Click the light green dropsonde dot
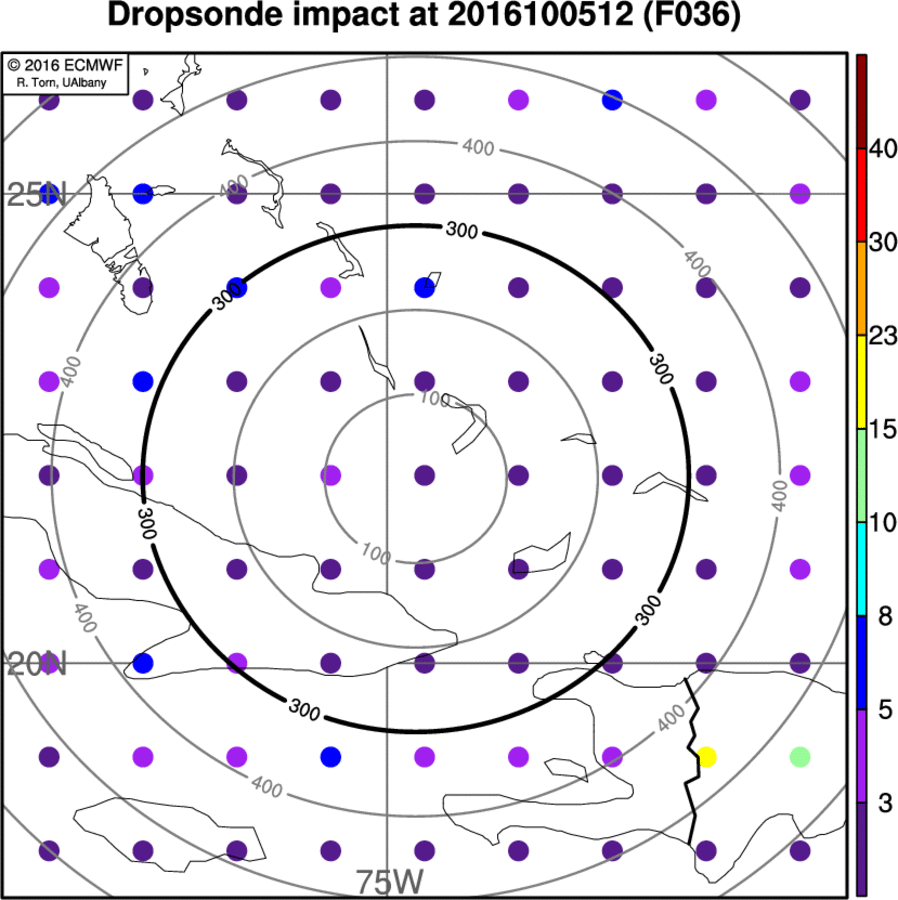 (x=800, y=757)
